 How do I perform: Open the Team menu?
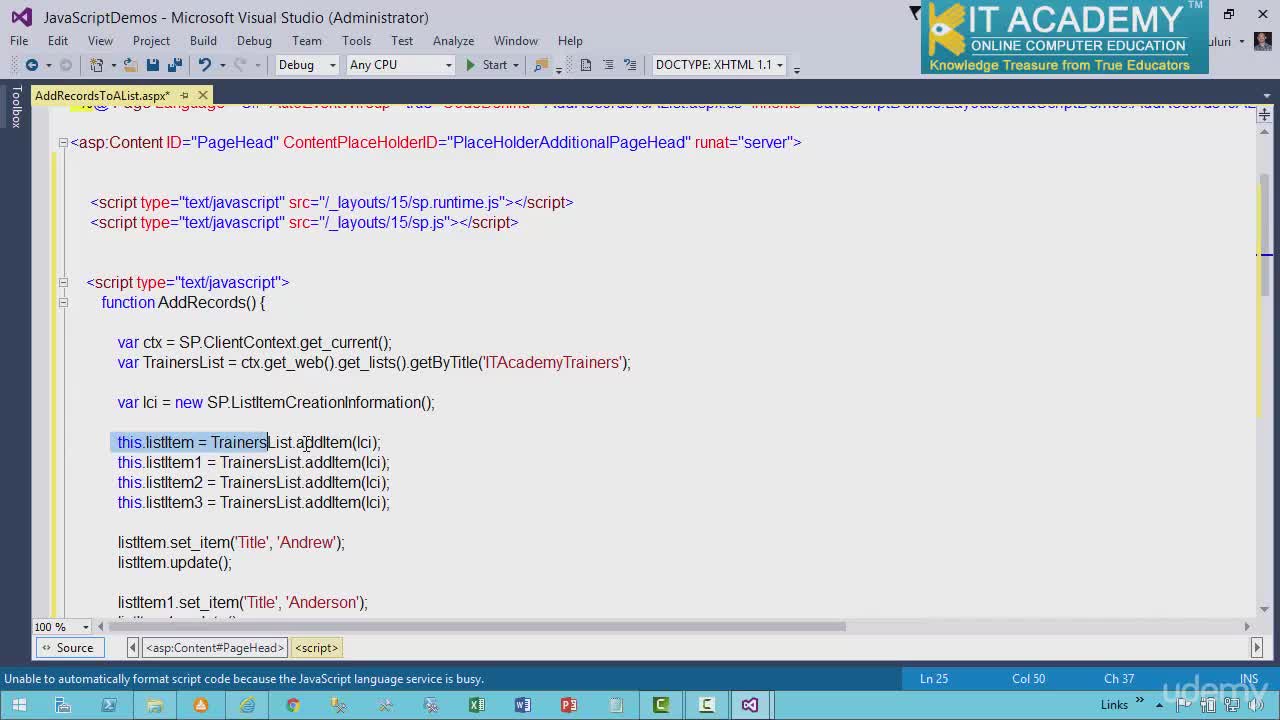click(307, 41)
